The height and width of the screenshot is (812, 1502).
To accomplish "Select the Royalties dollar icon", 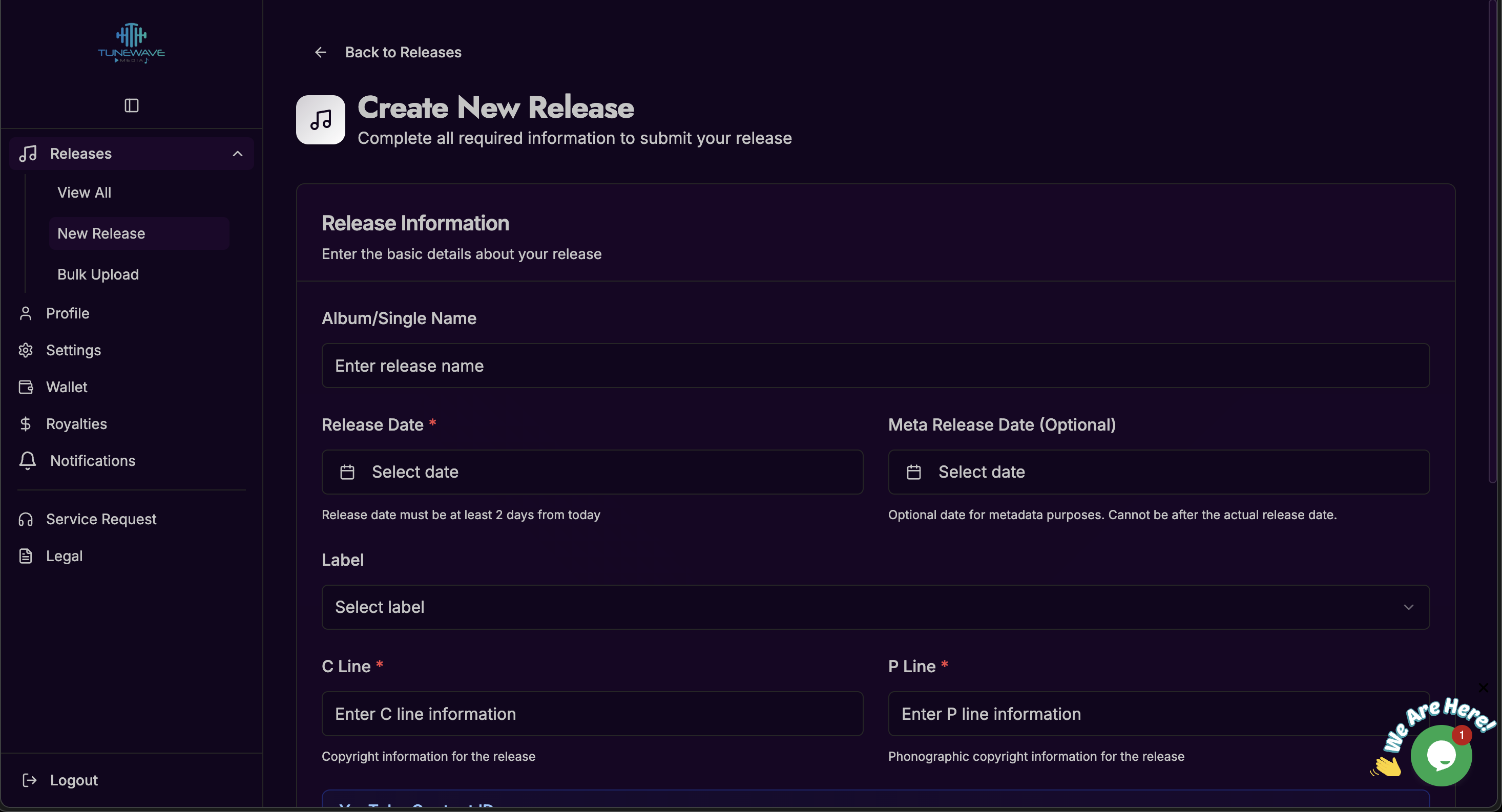I will pyautogui.click(x=26, y=424).
